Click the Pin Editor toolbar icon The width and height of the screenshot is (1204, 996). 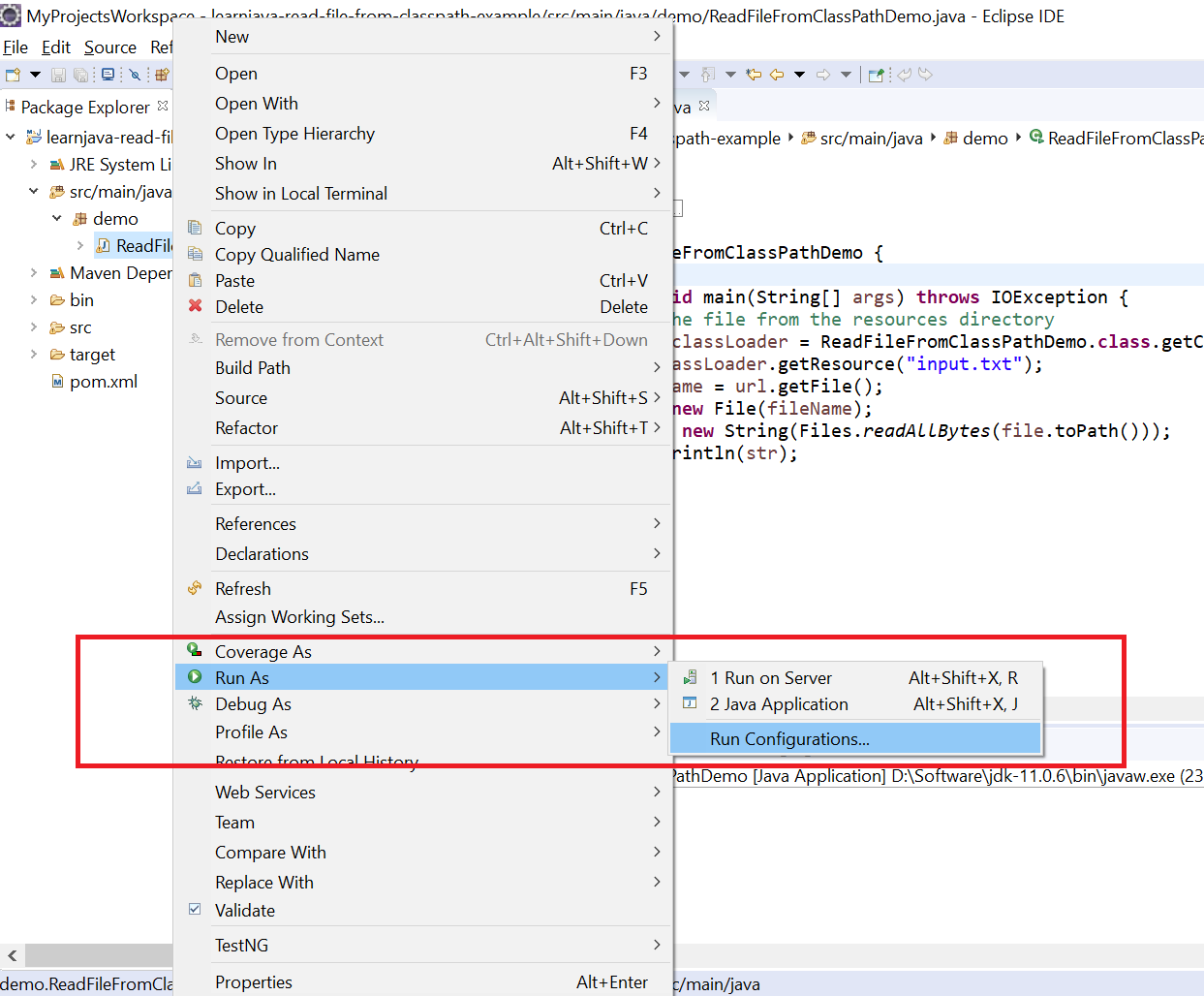tap(877, 75)
